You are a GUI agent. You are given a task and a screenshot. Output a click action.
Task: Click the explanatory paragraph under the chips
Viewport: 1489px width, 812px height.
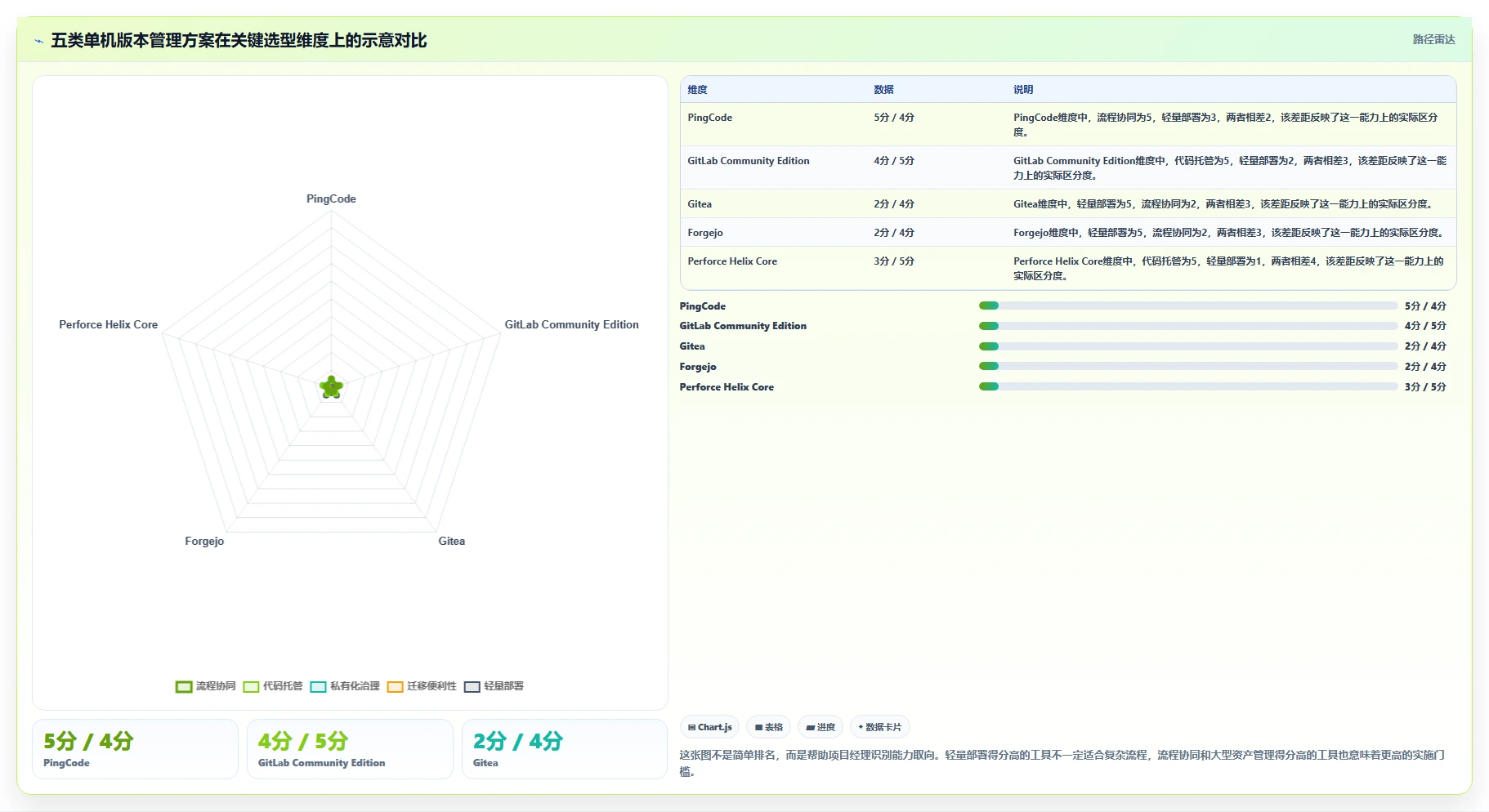(x=1062, y=763)
